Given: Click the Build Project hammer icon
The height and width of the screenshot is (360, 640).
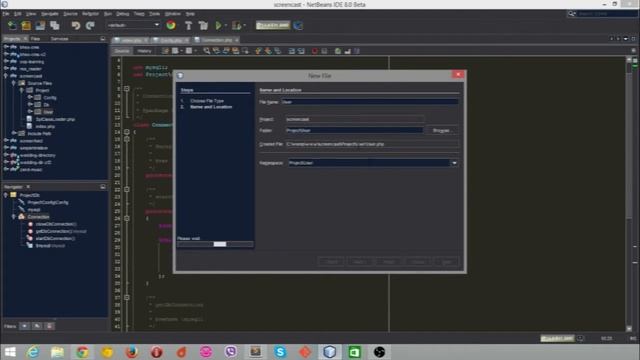Looking at the screenshot, I should click(x=188, y=25).
